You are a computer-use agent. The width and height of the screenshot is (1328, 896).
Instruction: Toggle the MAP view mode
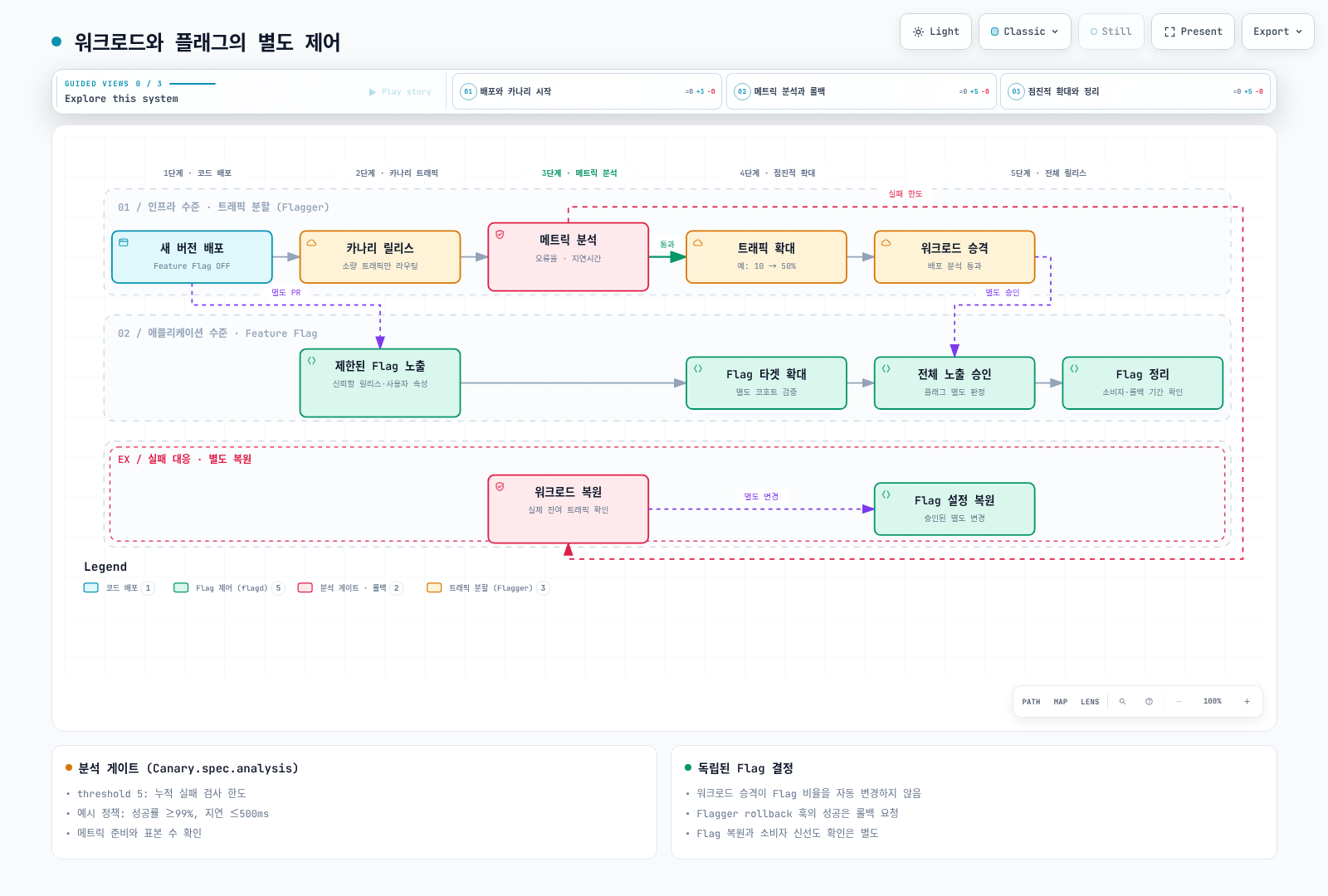coord(1061,702)
